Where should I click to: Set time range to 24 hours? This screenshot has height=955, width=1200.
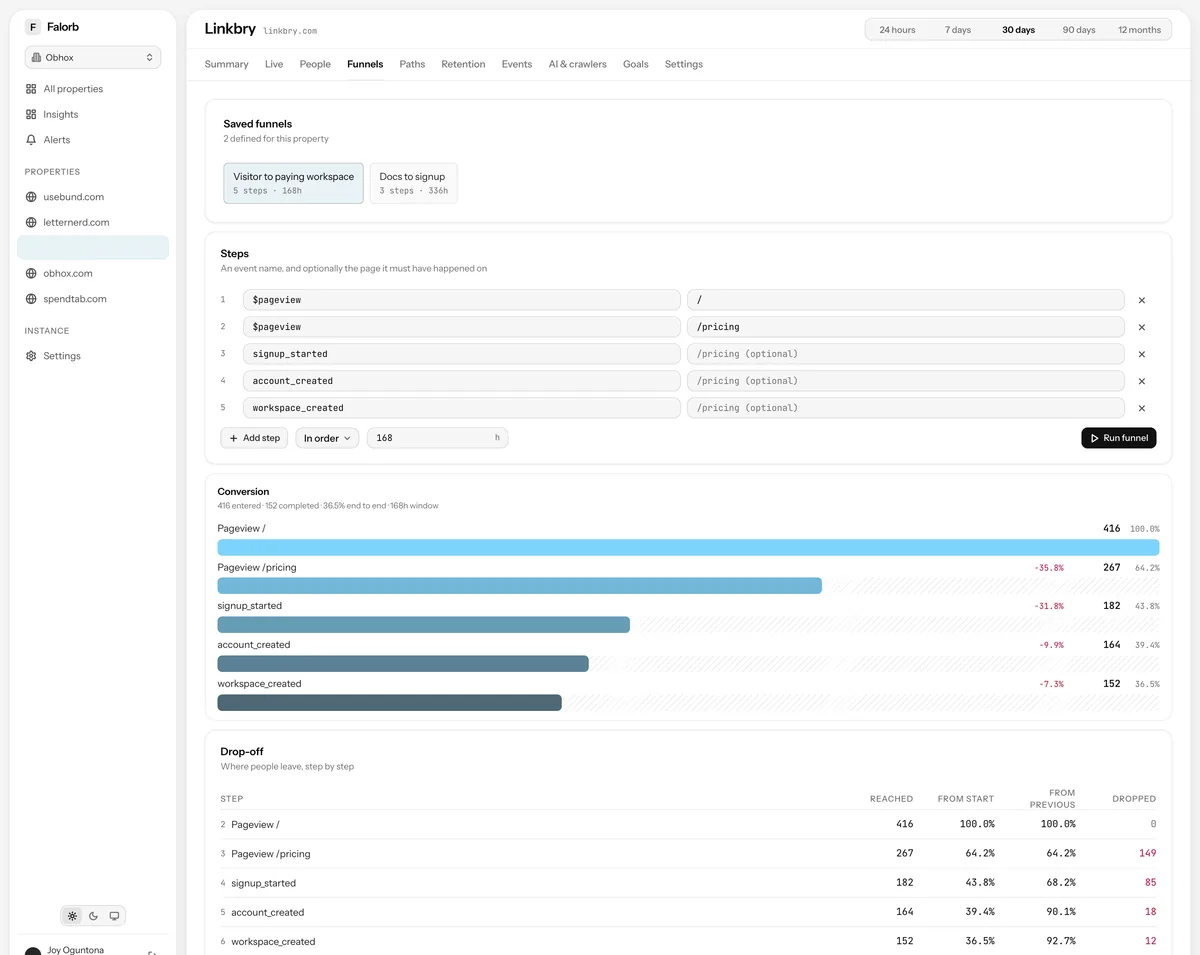pyautogui.click(x=897, y=30)
